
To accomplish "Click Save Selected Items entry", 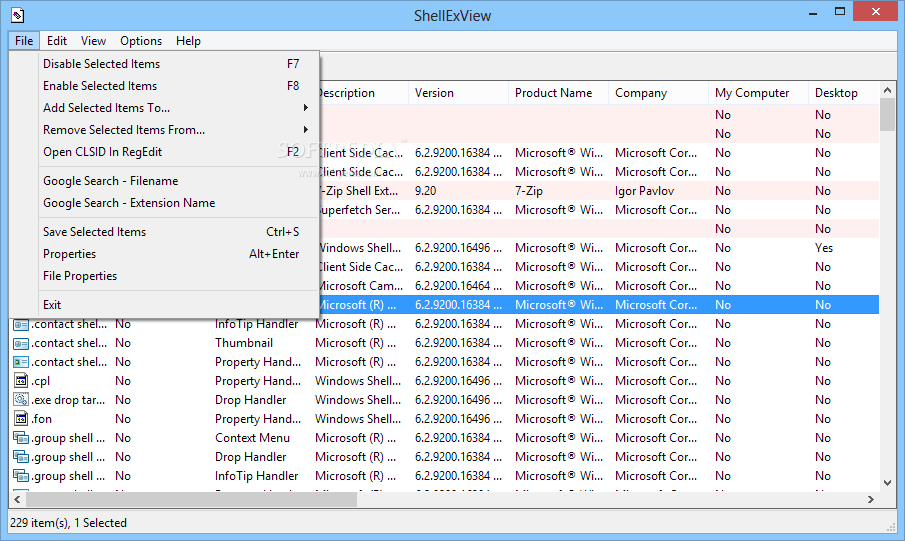I will [94, 232].
